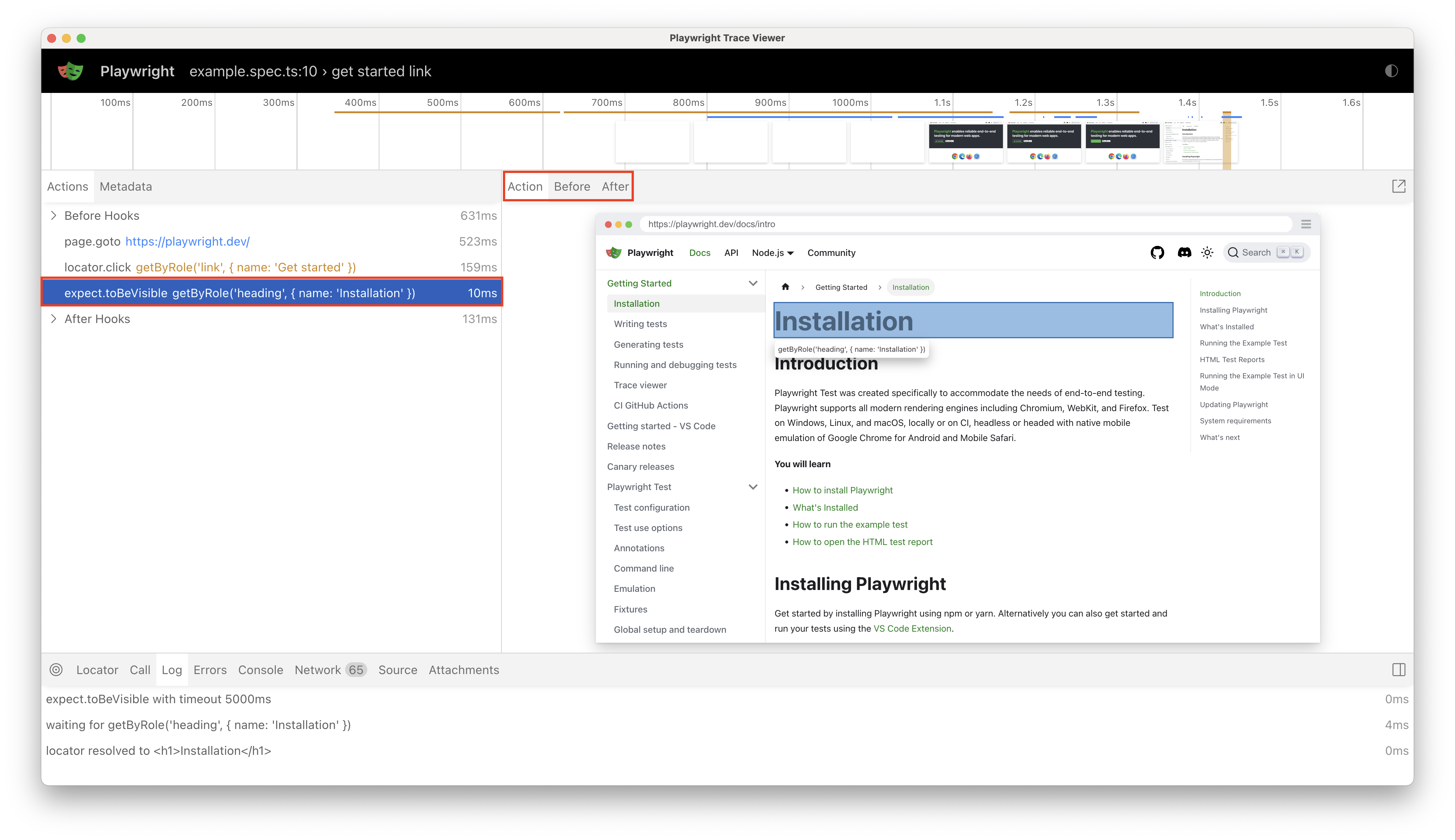Viewport: 1455px width, 840px height.
Task: Open the Node.js language dropdown
Action: point(772,253)
